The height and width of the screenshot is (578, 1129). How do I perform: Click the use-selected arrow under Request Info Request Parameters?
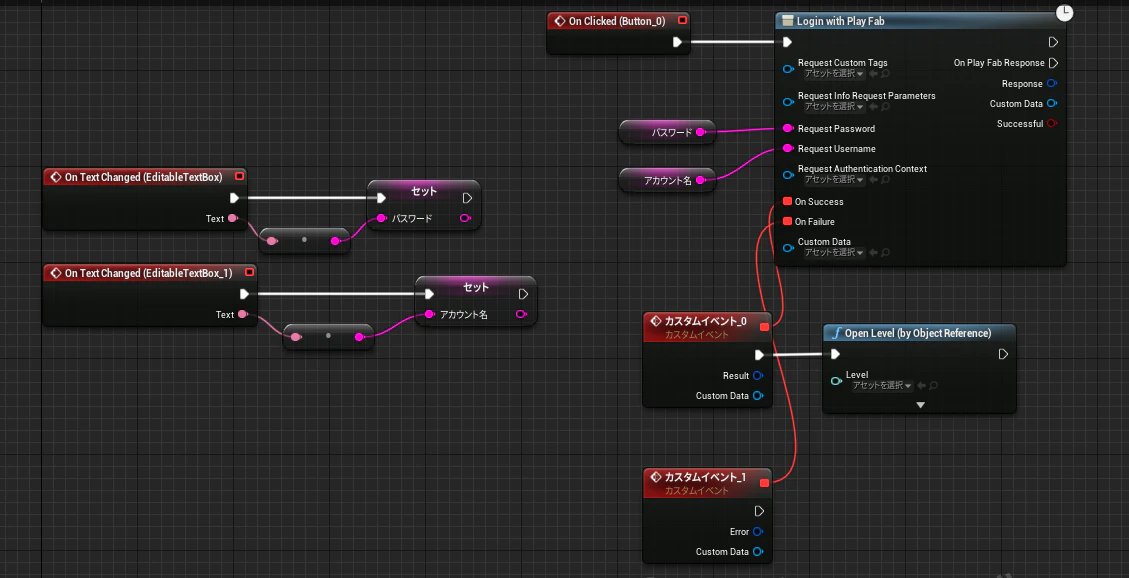point(873,107)
